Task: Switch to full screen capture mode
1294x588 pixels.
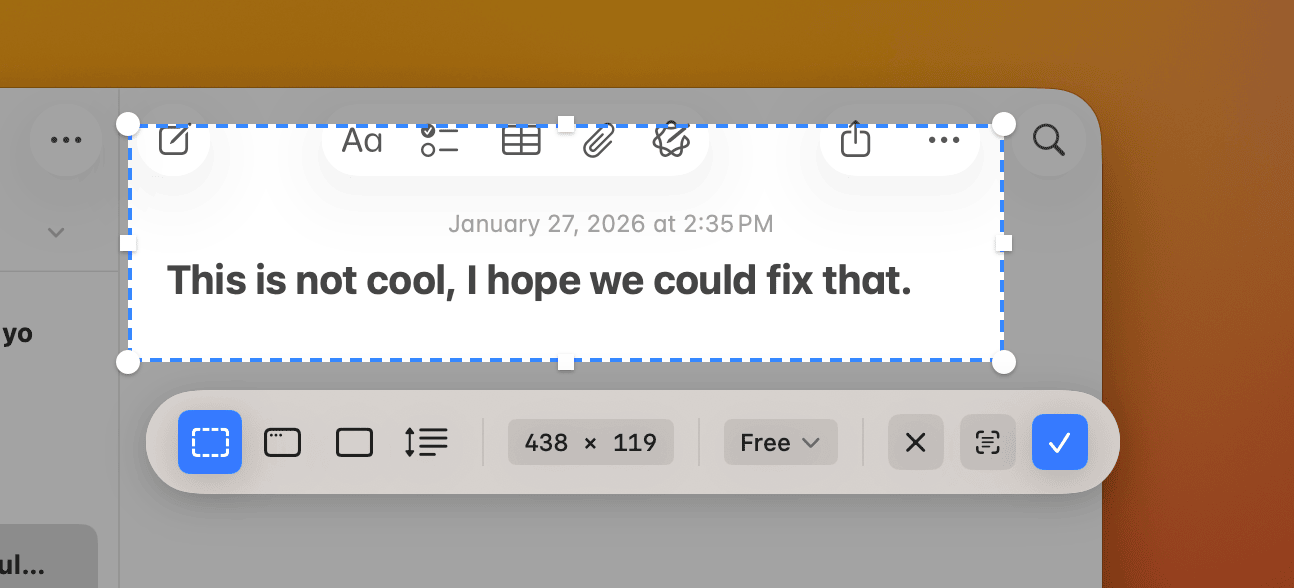Action: (354, 442)
